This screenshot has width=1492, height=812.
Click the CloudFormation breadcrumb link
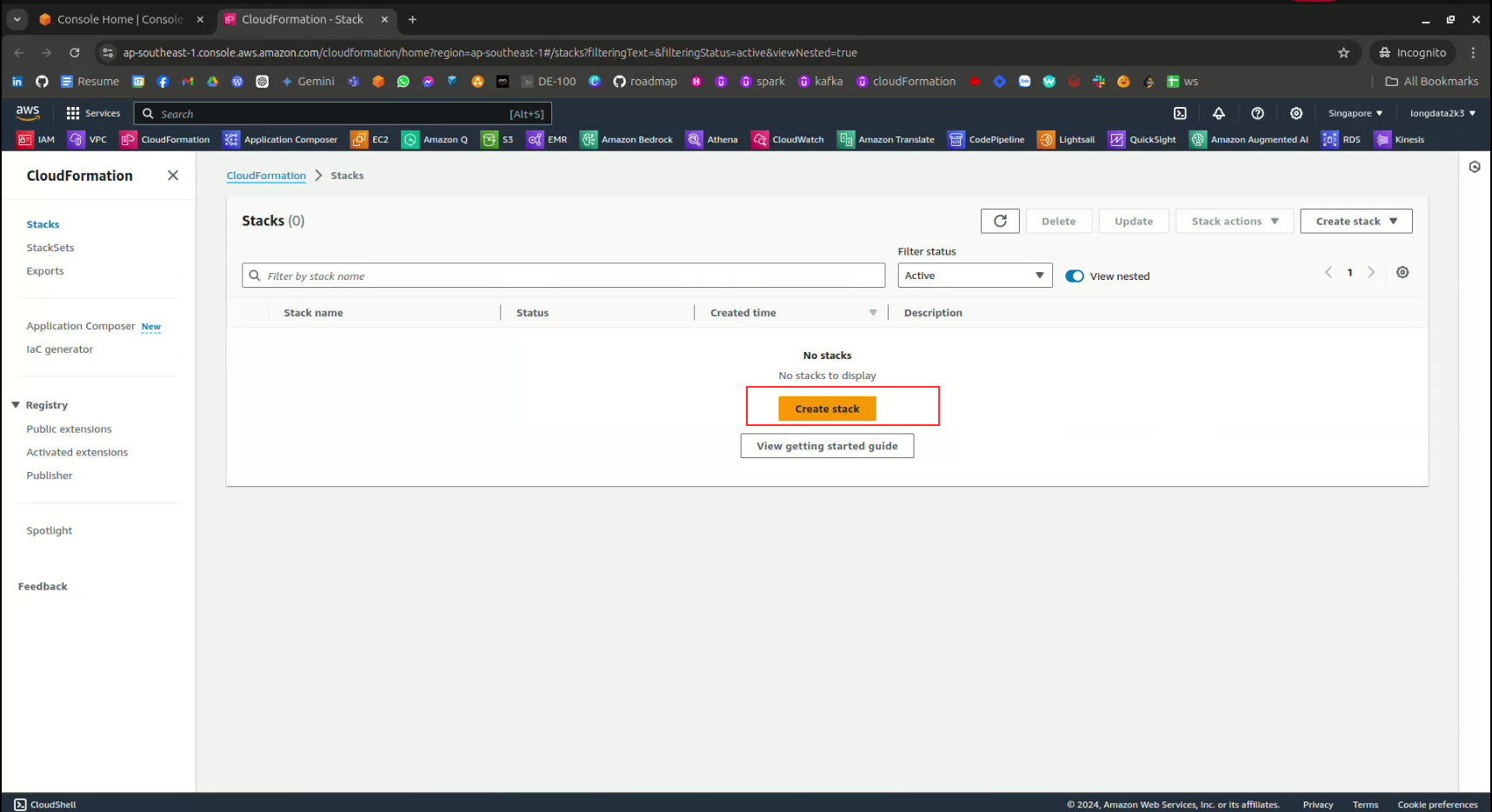[266, 176]
